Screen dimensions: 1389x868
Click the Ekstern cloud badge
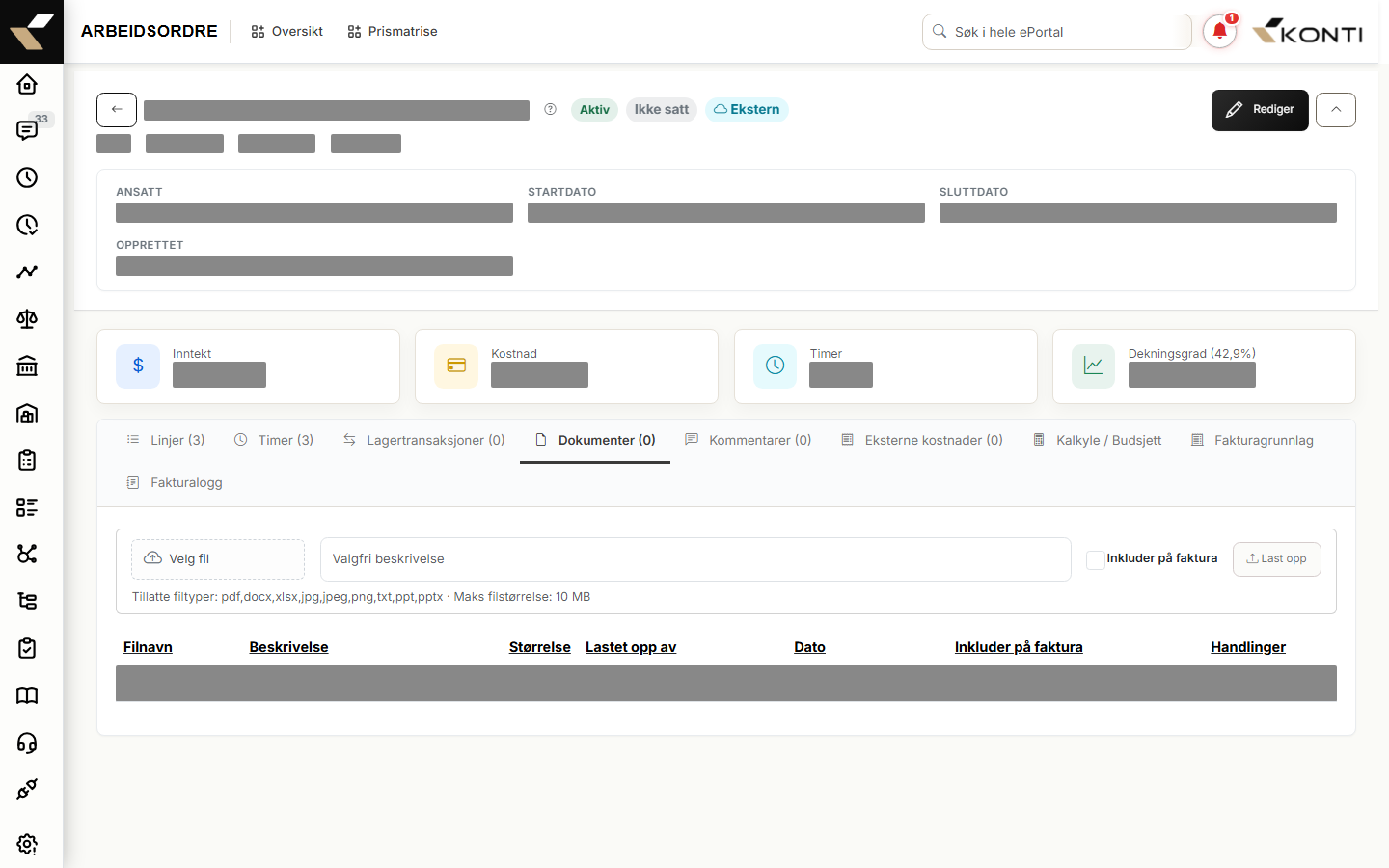(x=747, y=110)
